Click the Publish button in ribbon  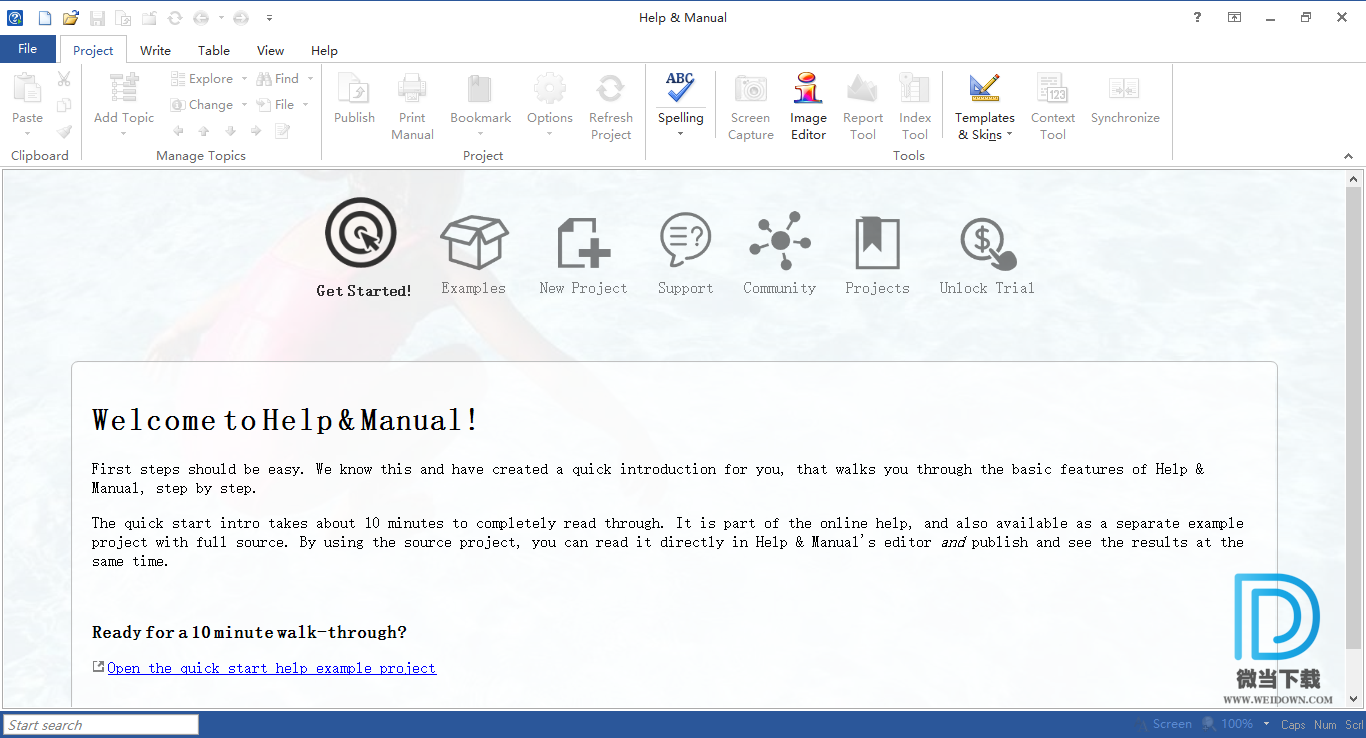(354, 98)
